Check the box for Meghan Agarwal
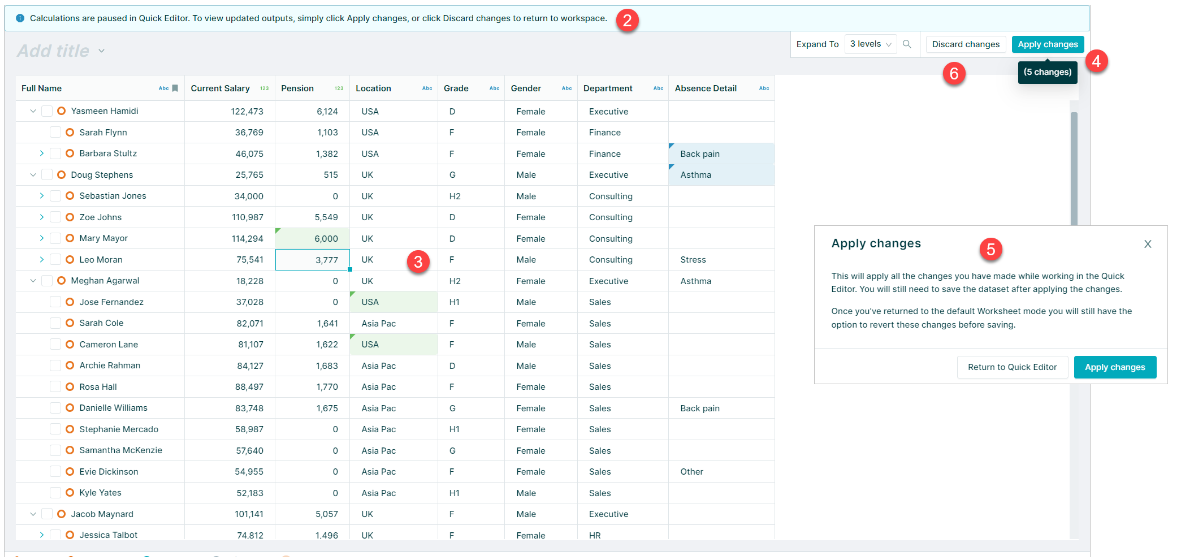This screenshot has width=1177, height=557. coord(47,281)
